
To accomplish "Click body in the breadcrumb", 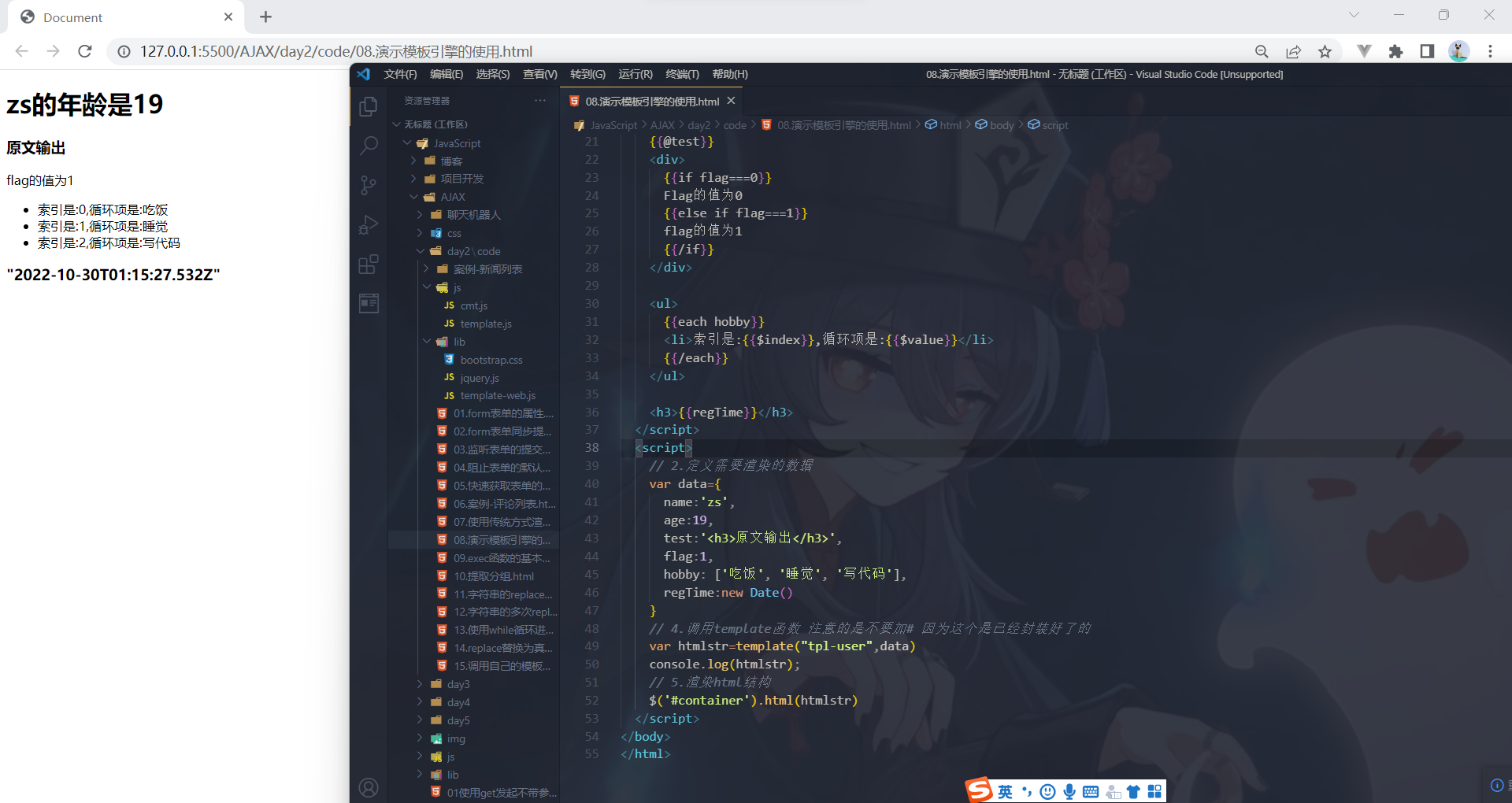I will click(1002, 125).
